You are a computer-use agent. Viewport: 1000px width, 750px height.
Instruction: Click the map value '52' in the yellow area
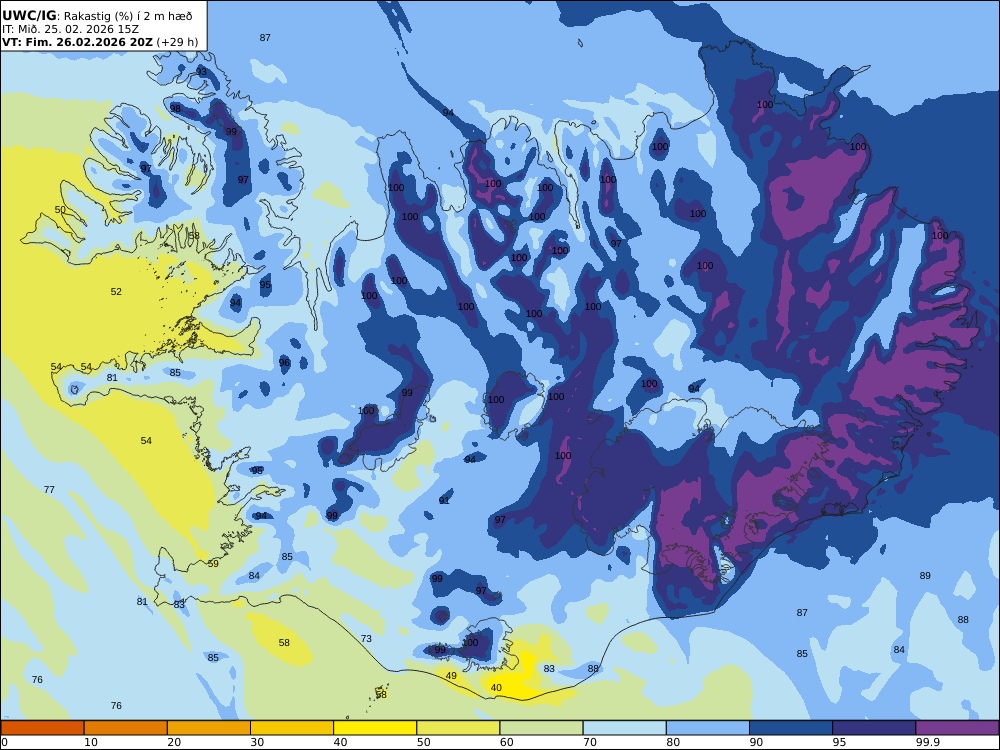(x=116, y=291)
